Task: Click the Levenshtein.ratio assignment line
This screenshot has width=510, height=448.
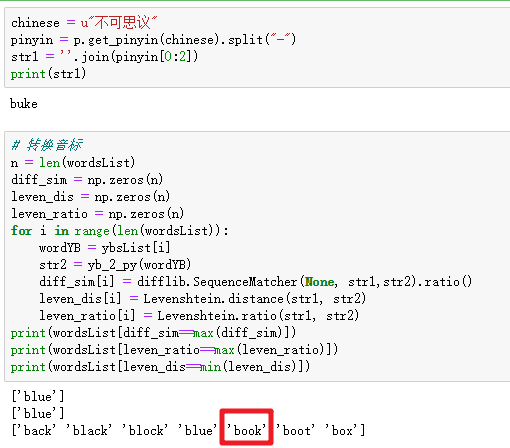Action: pyautogui.click(x=199, y=316)
